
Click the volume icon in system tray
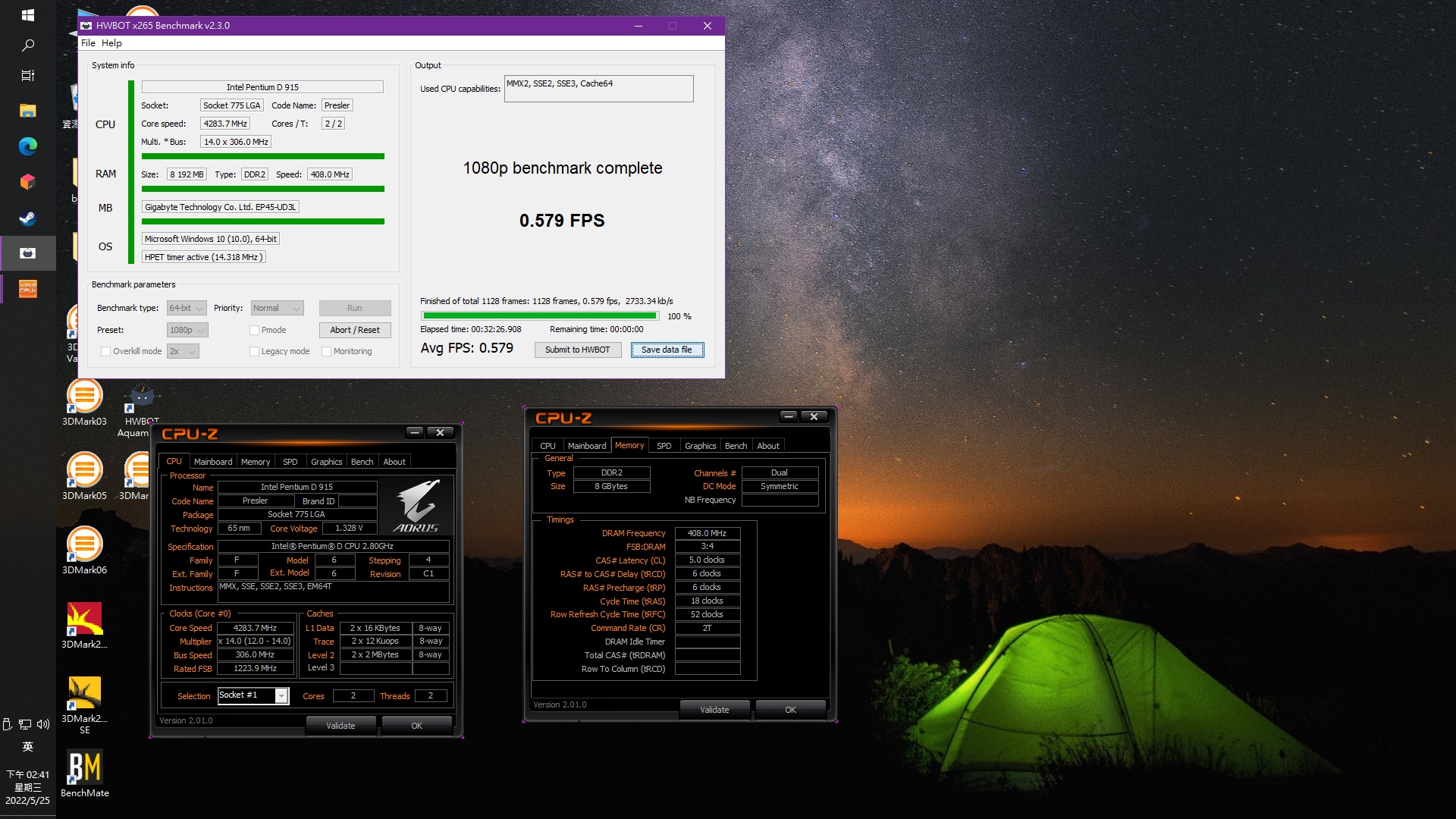tap(43, 724)
